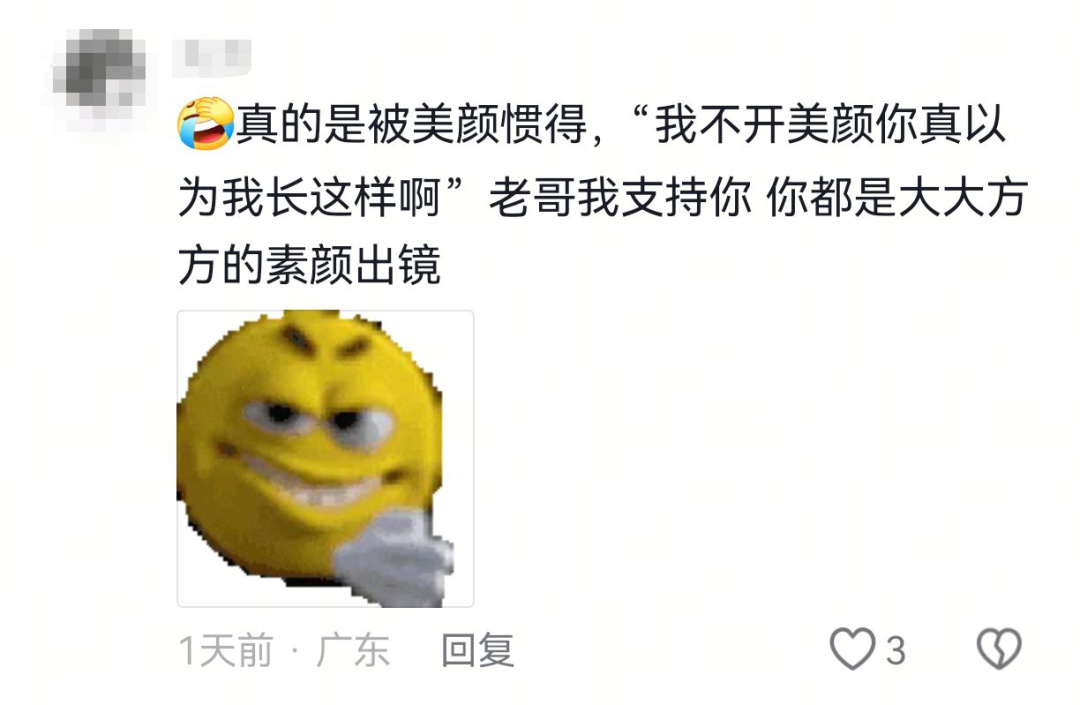The image size is (1080, 705).
Task: Click the 广东 location label
Action: point(353,651)
